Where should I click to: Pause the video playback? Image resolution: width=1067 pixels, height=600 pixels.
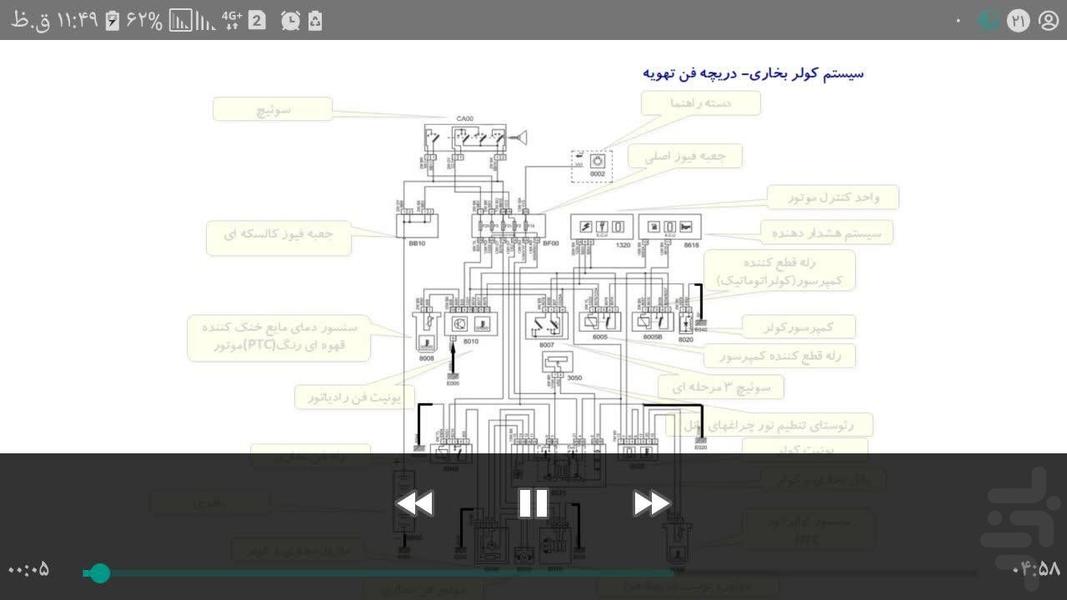click(533, 503)
